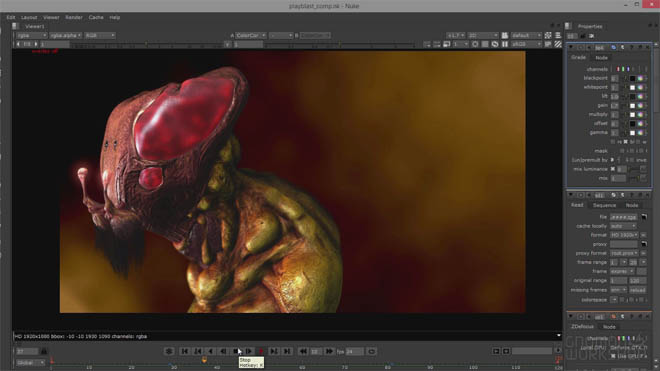Open whitepoint color wheel picker
This screenshot has width=660, height=371.
pos(640,88)
